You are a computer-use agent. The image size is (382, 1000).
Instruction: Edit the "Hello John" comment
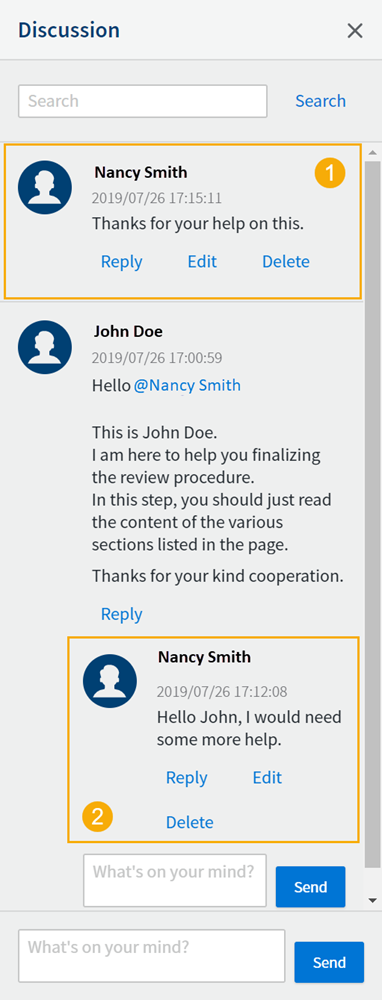[x=267, y=777]
